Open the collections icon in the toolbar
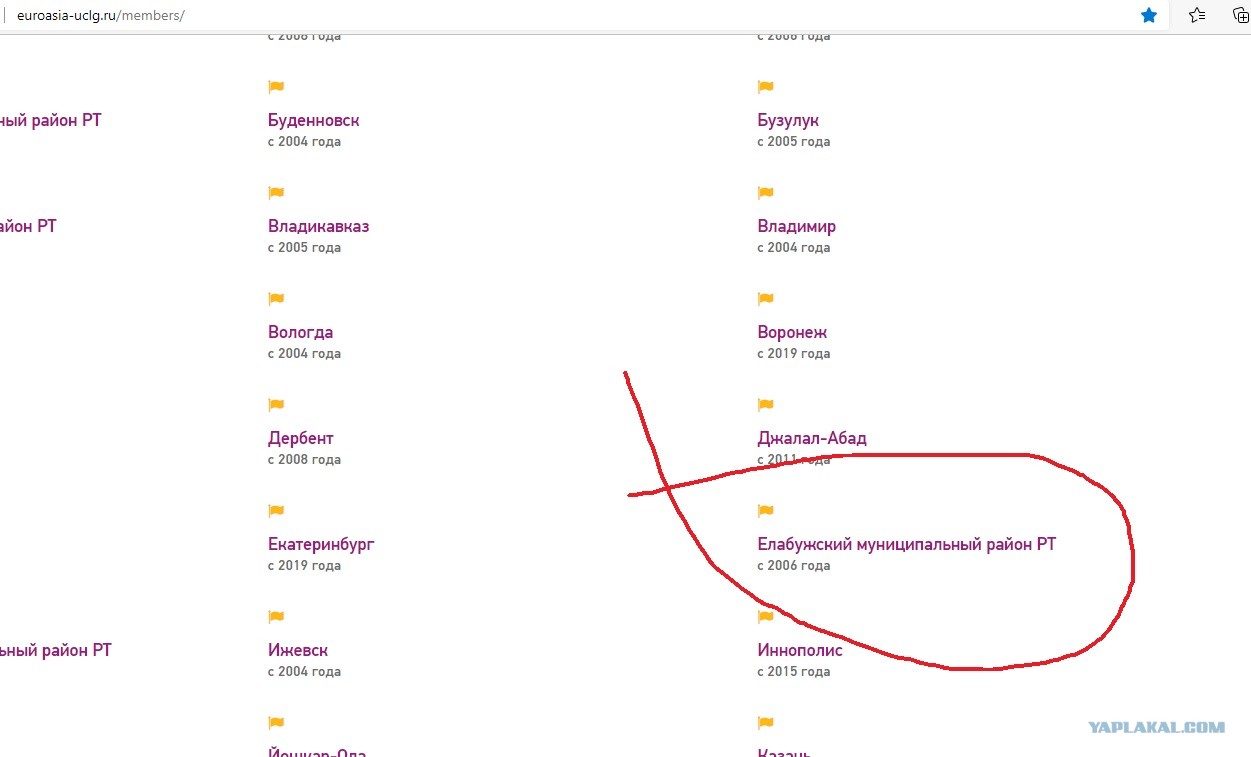 pos(1241,15)
